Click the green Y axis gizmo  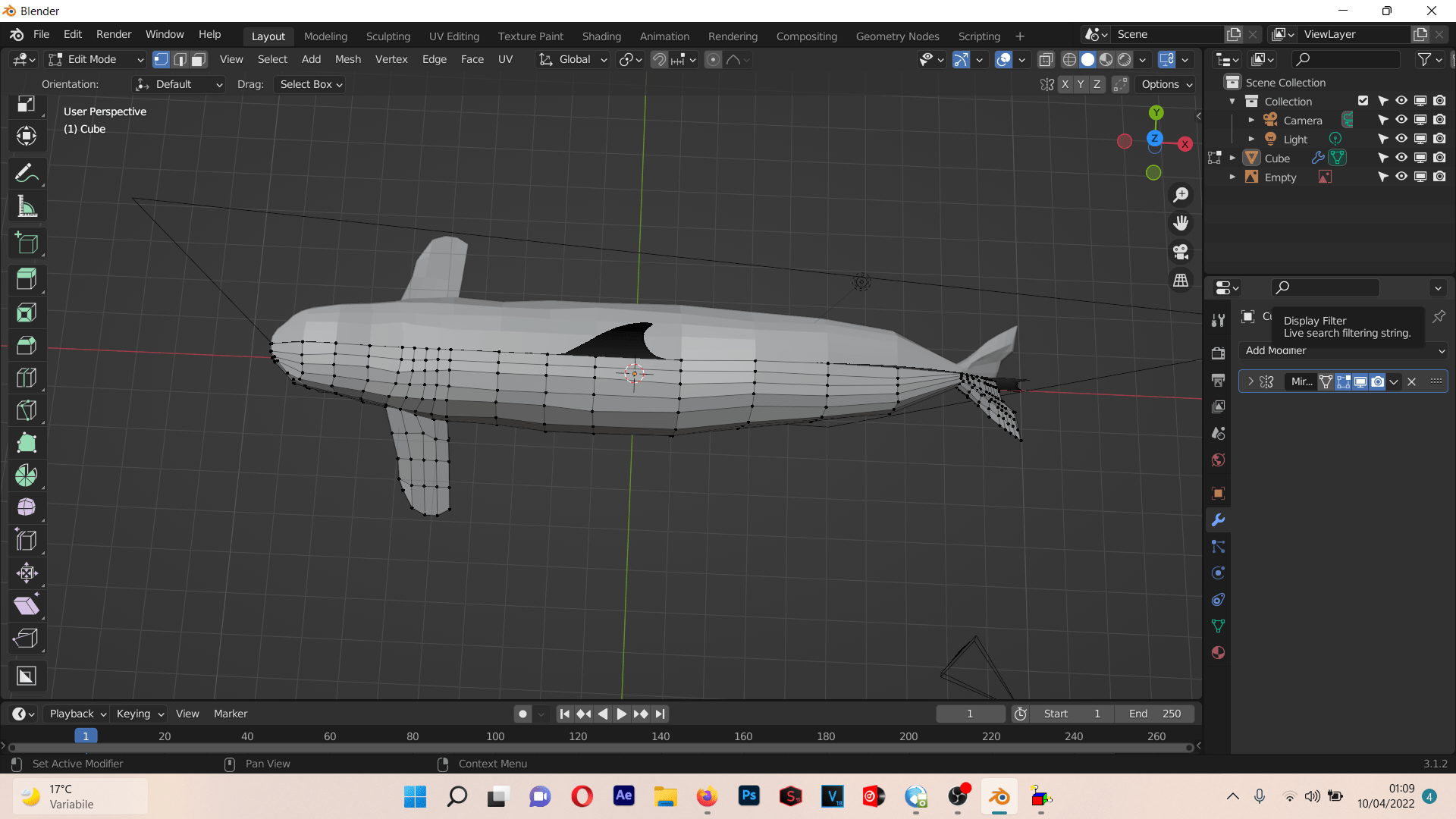1156,113
